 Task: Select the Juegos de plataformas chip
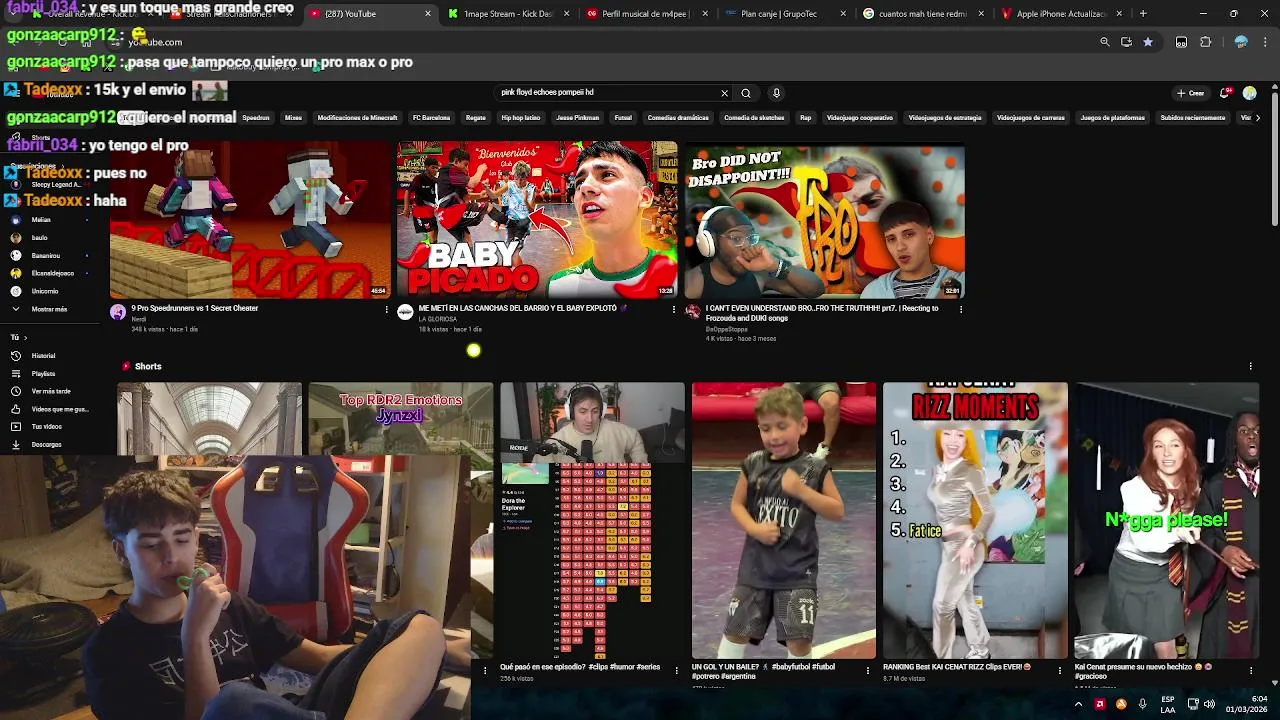point(1112,118)
